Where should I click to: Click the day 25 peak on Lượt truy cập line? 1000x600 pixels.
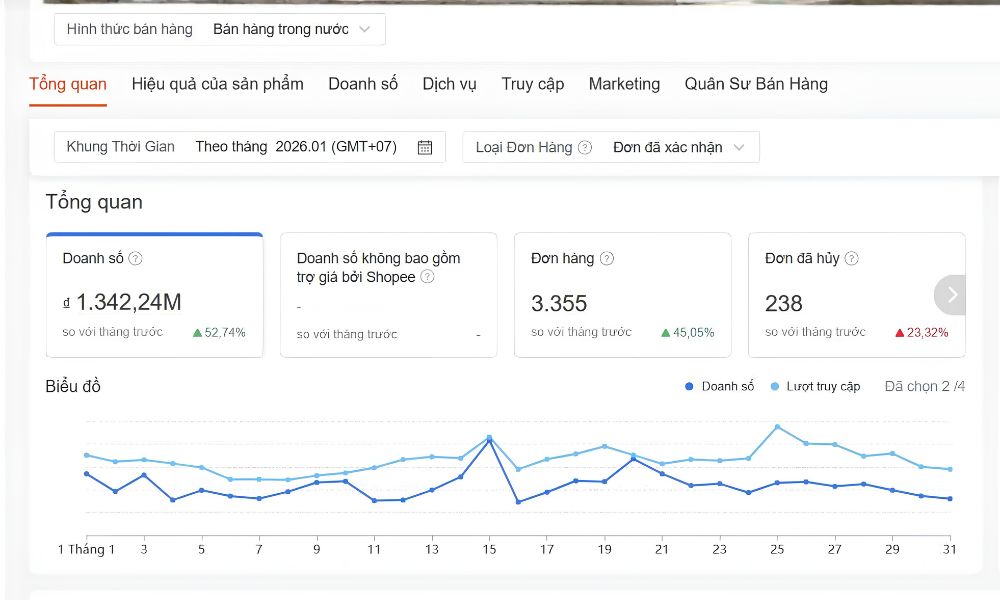tap(777, 427)
